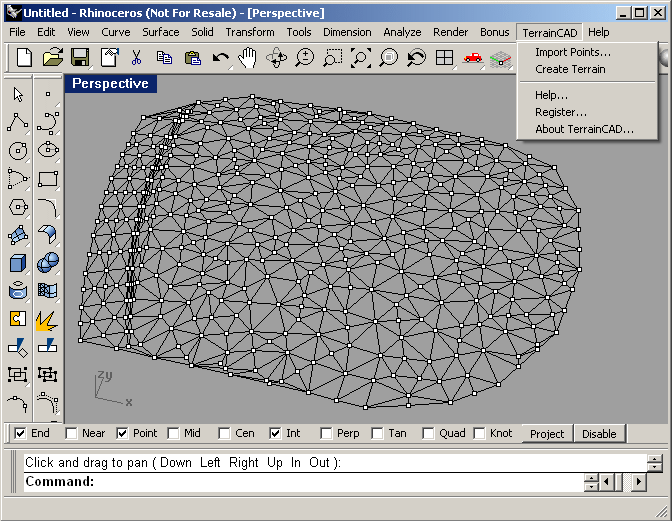Enable the Mid osnap checkbox
This screenshot has height=521, width=672.
[x=173, y=433]
